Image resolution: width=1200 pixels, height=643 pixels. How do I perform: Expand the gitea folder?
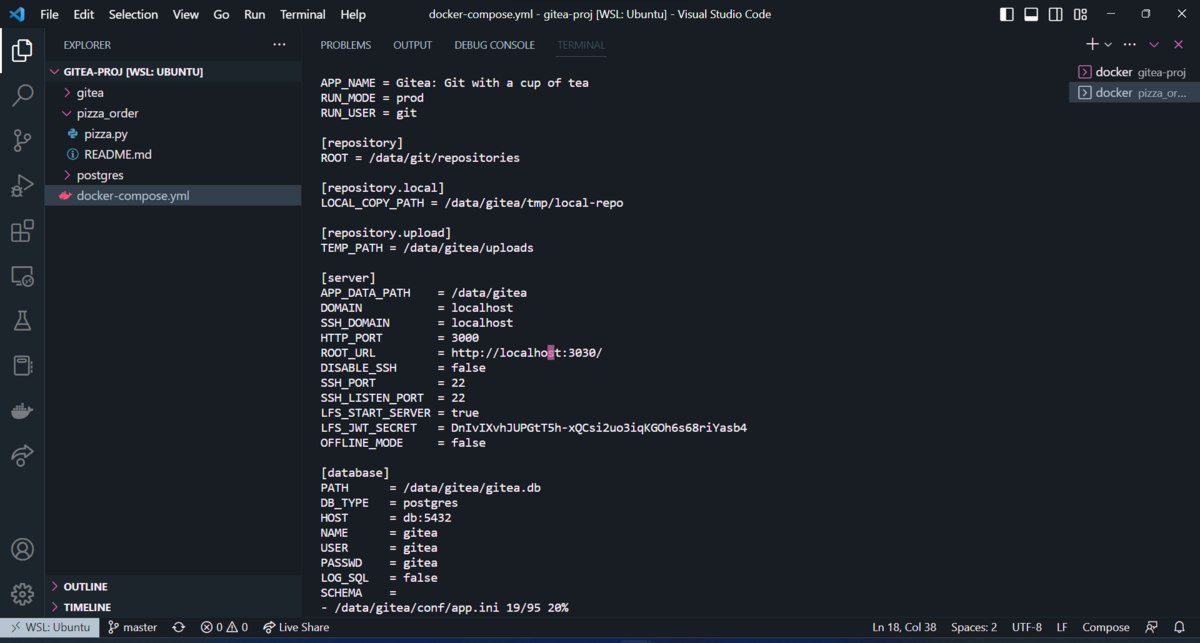tap(173, 93)
